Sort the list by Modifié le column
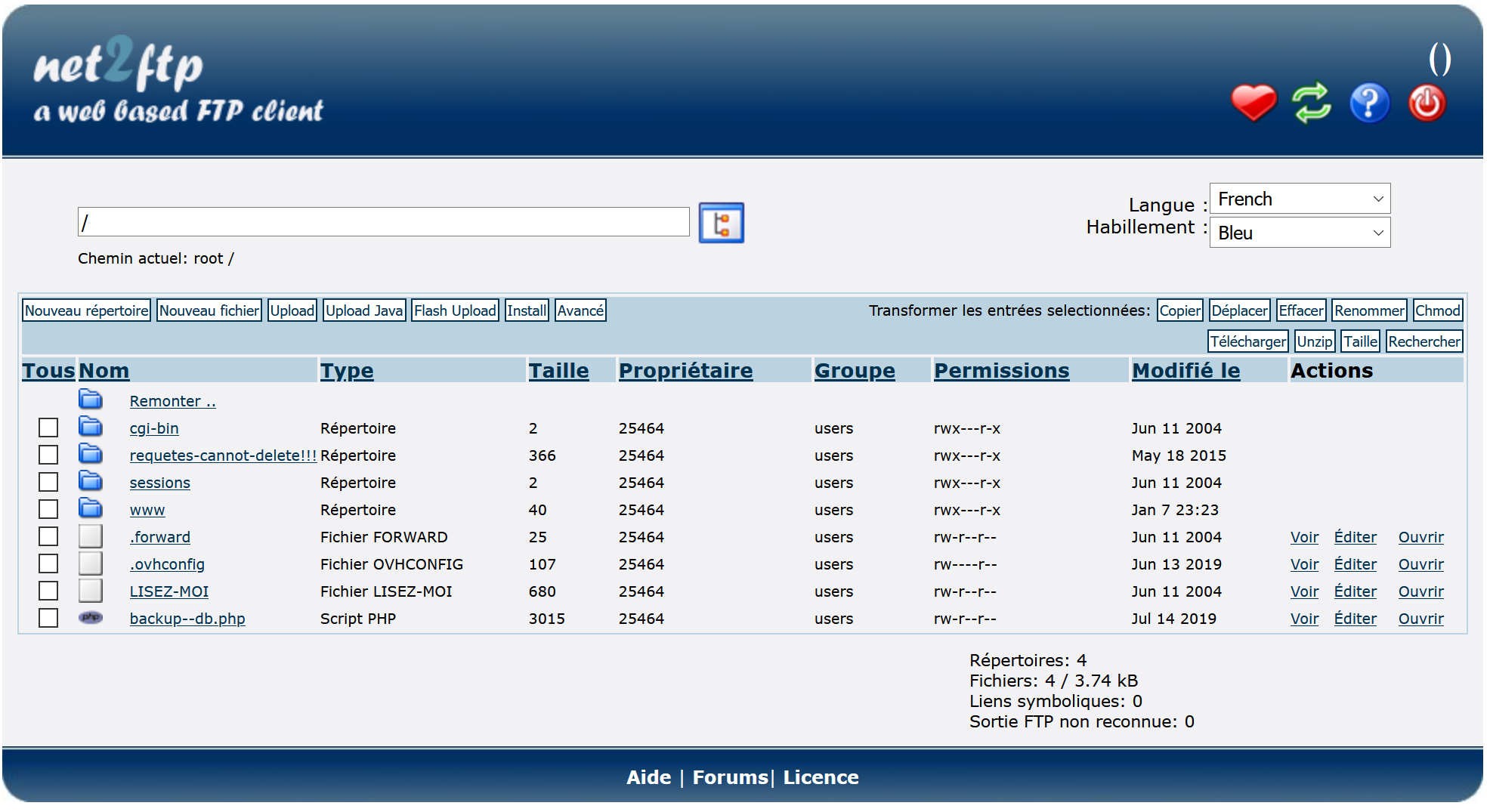Viewport: 1490px width, 812px height. point(1186,370)
